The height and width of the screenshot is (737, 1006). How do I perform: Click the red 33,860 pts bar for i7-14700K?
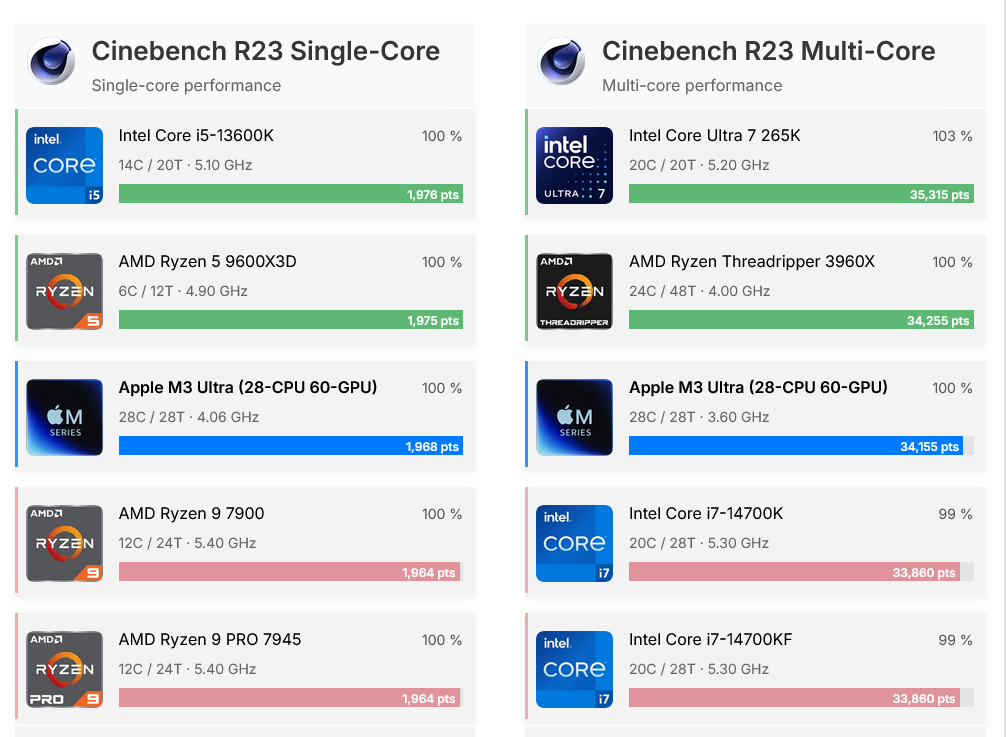[x=793, y=572]
